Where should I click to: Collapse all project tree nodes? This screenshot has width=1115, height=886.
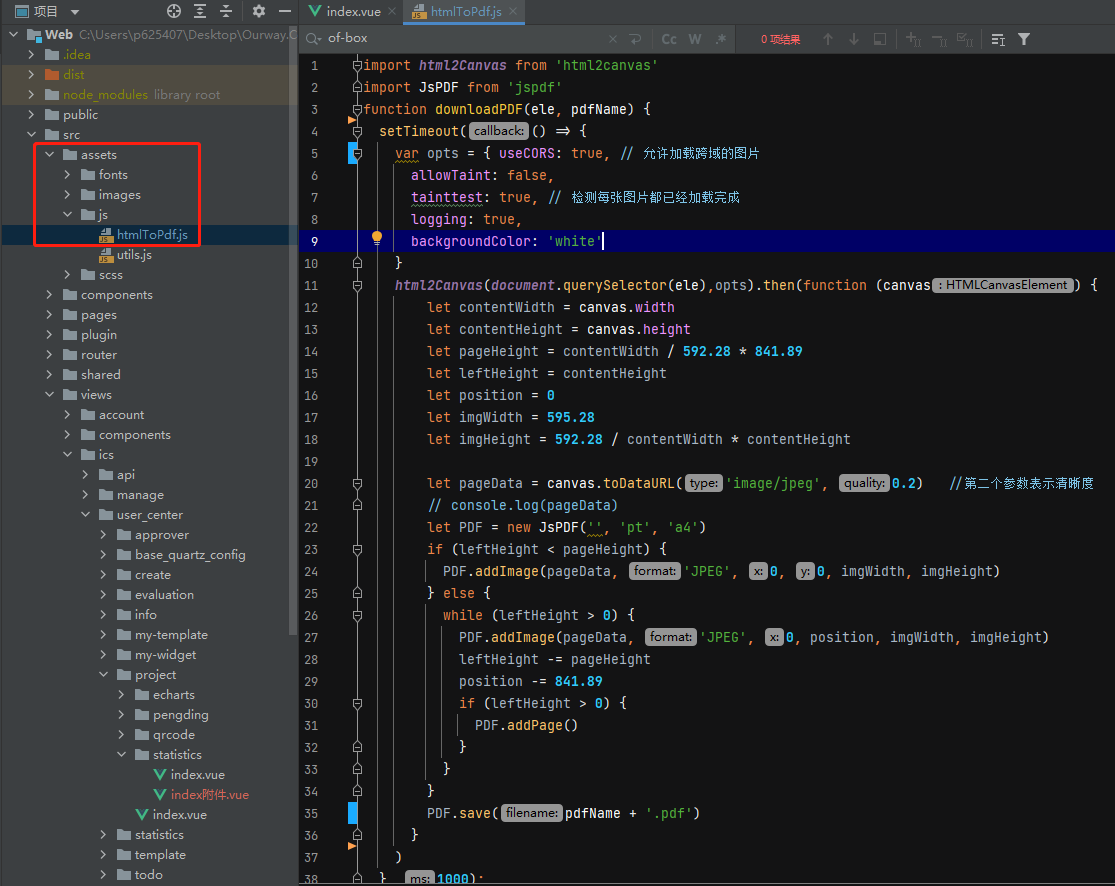coord(226,11)
